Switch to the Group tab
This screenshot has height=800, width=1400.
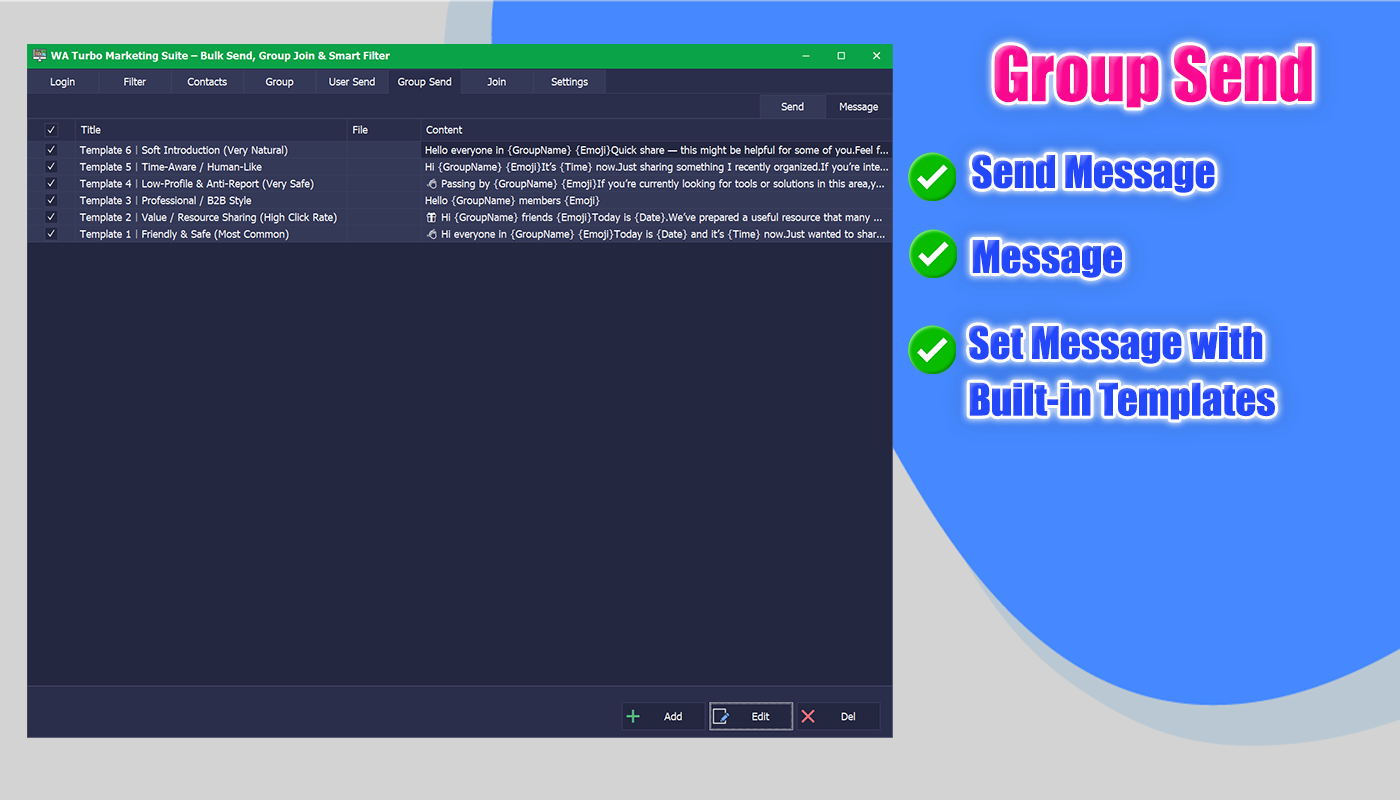(280, 82)
